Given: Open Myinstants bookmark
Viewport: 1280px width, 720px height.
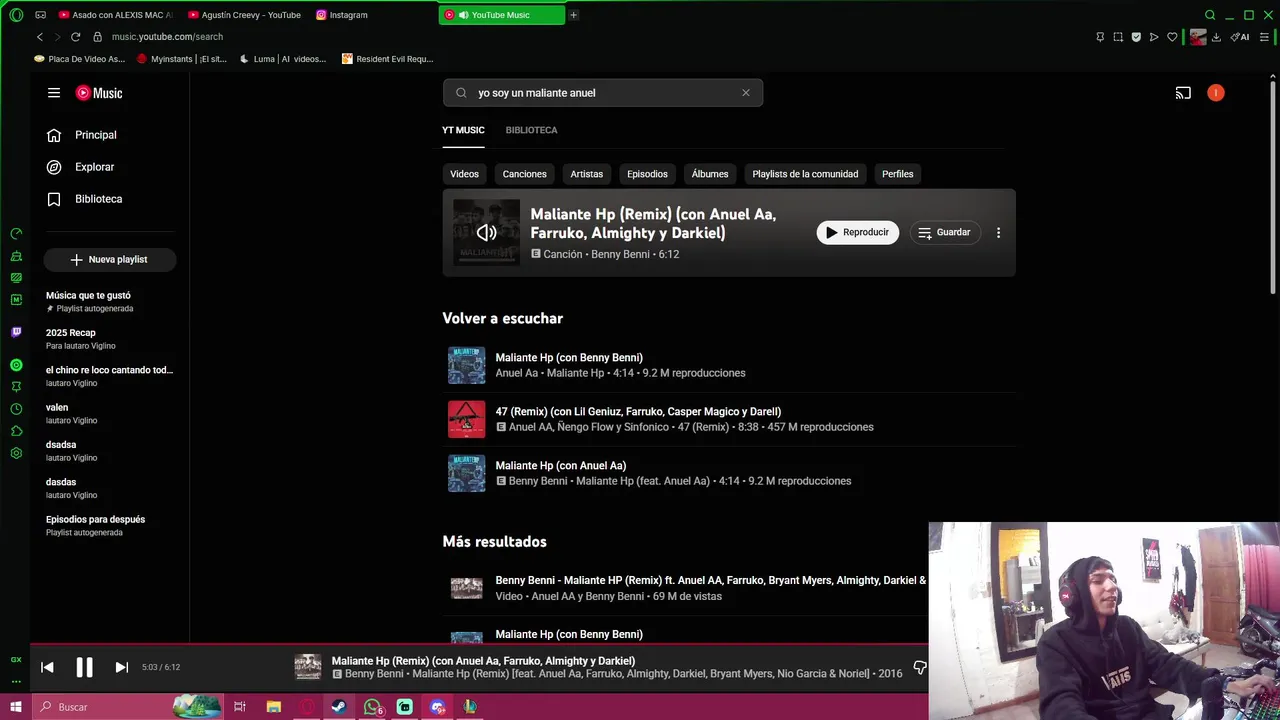Looking at the screenshot, I should [183, 59].
